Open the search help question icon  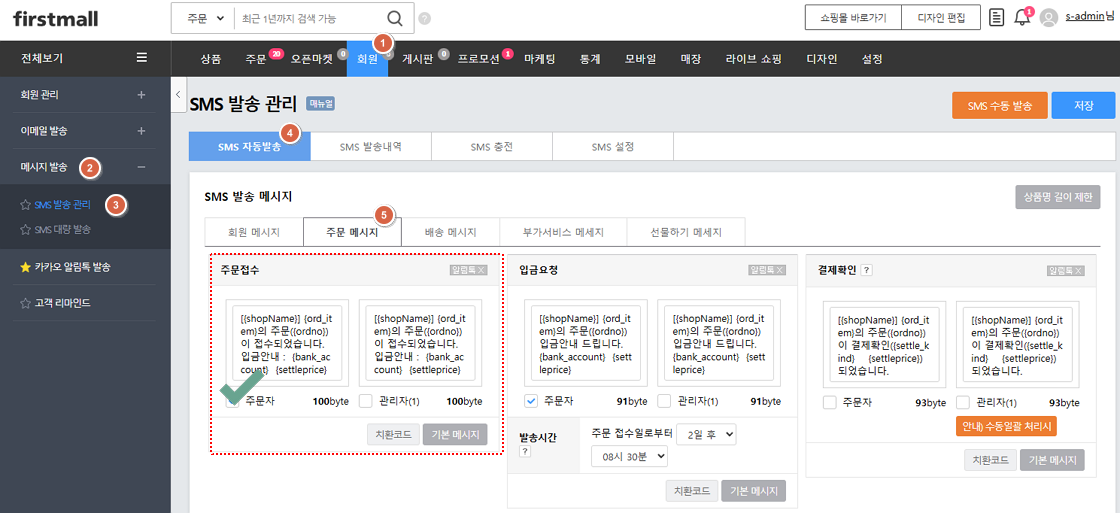(425, 19)
